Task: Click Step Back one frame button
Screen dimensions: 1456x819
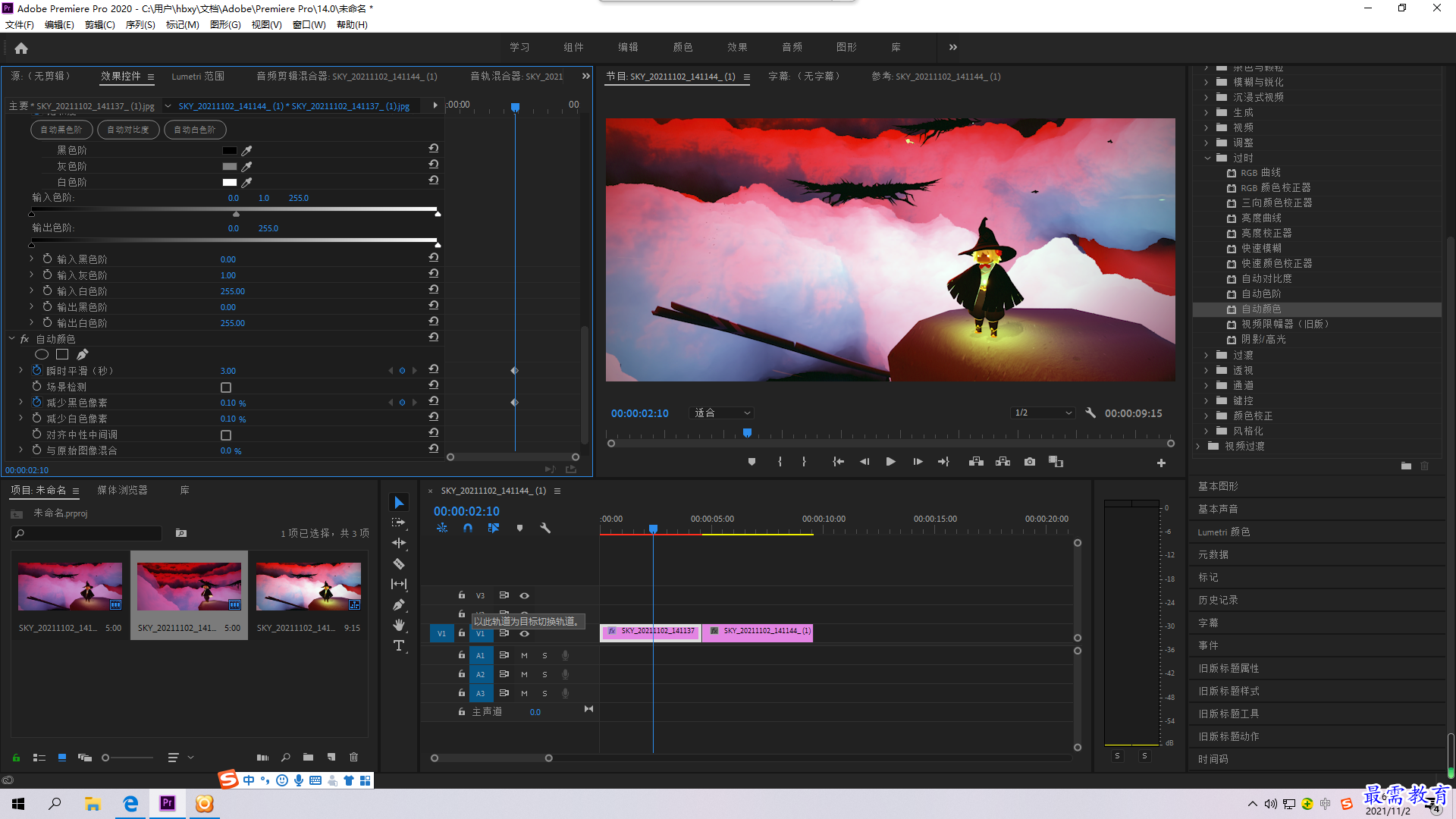Action: pyautogui.click(x=864, y=462)
